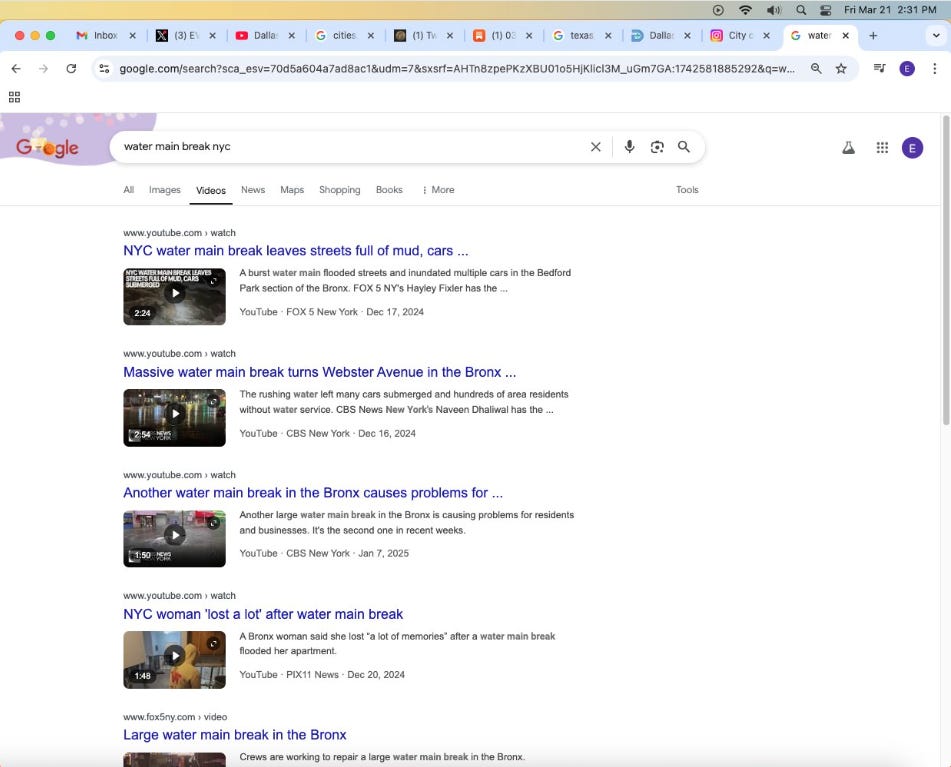The height and width of the screenshot is (767, 951).
Task: Switch to the (1) 03 tab
Action: point(503,36)
